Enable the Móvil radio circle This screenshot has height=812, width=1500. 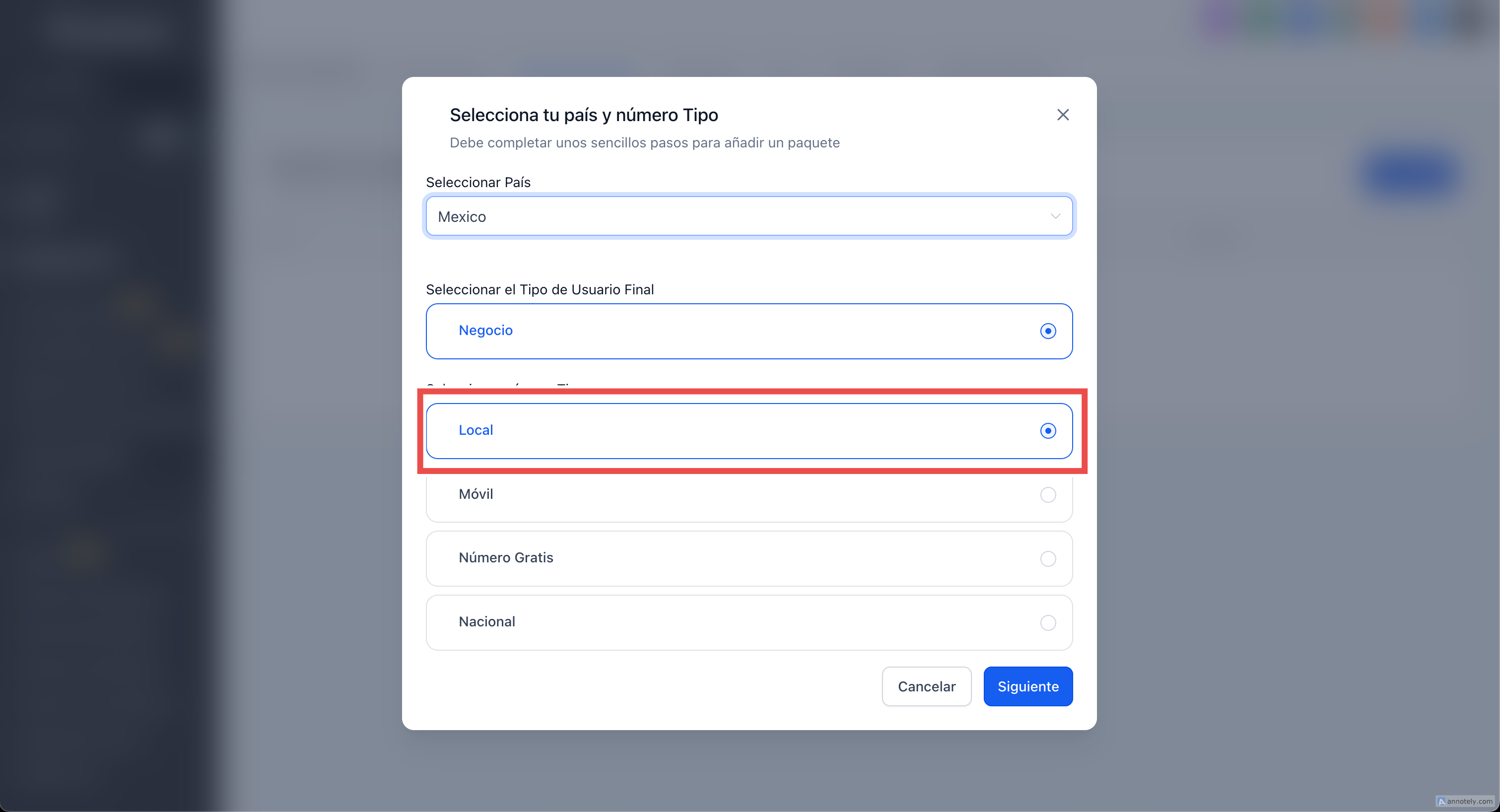(1047, 495)
